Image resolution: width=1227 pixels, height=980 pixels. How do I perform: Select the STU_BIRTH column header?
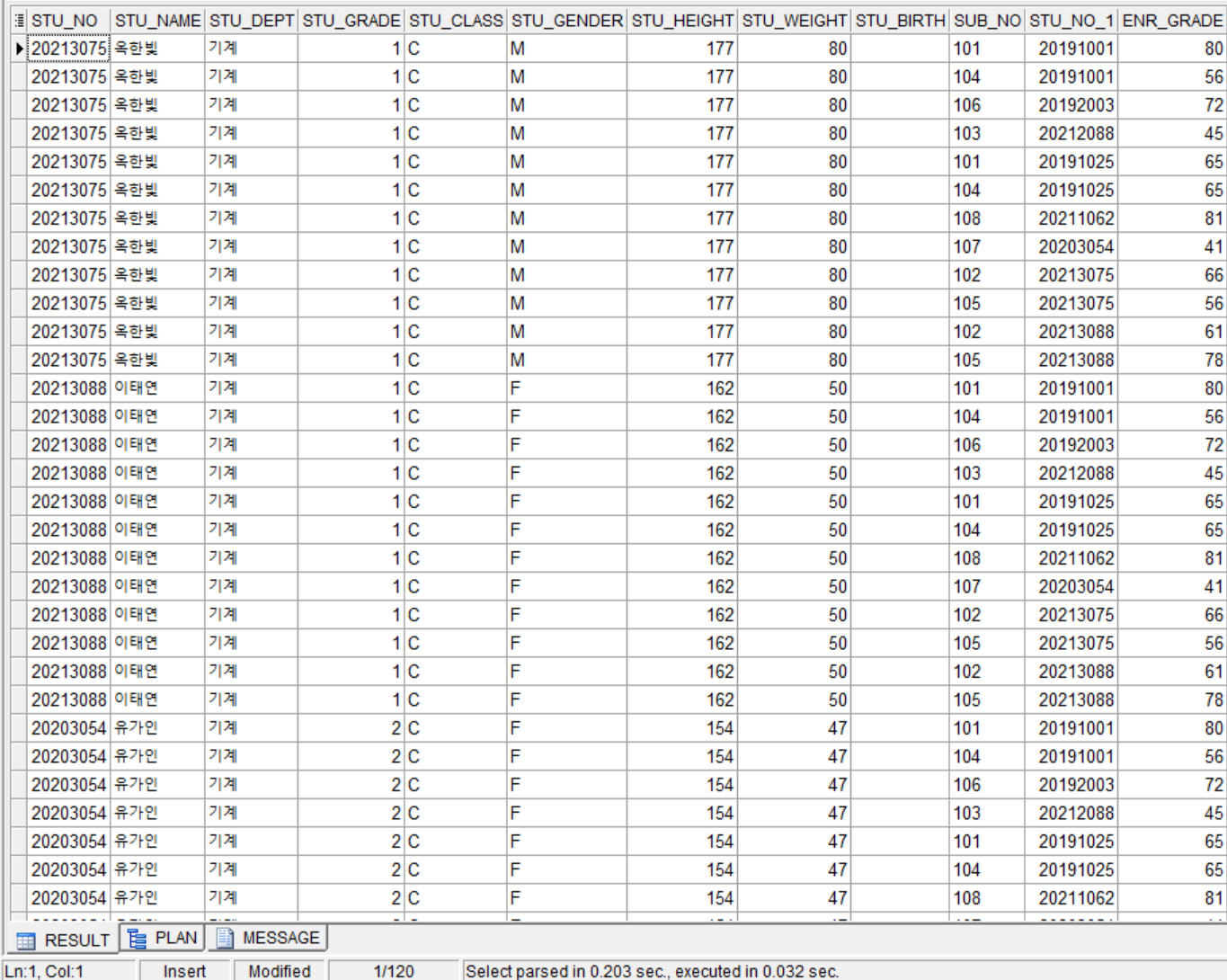(900, 20)
